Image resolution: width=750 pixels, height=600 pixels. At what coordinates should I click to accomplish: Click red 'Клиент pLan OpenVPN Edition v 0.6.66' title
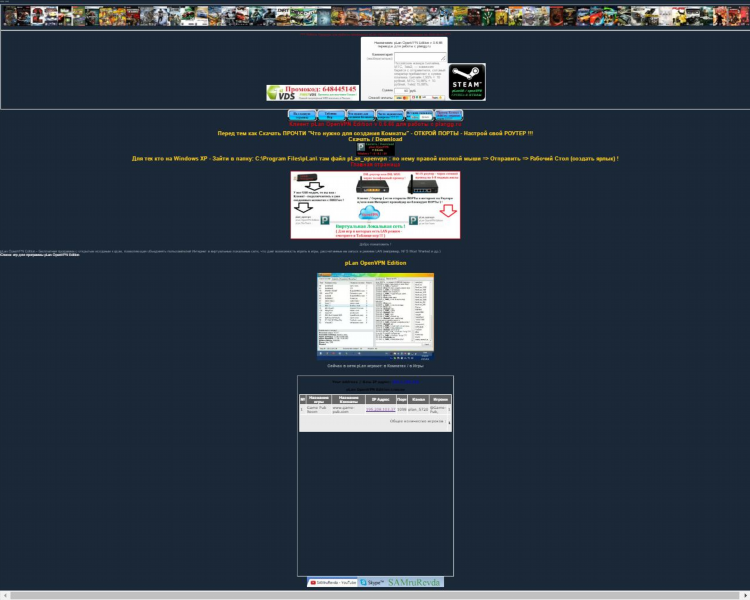pos(375,124)
